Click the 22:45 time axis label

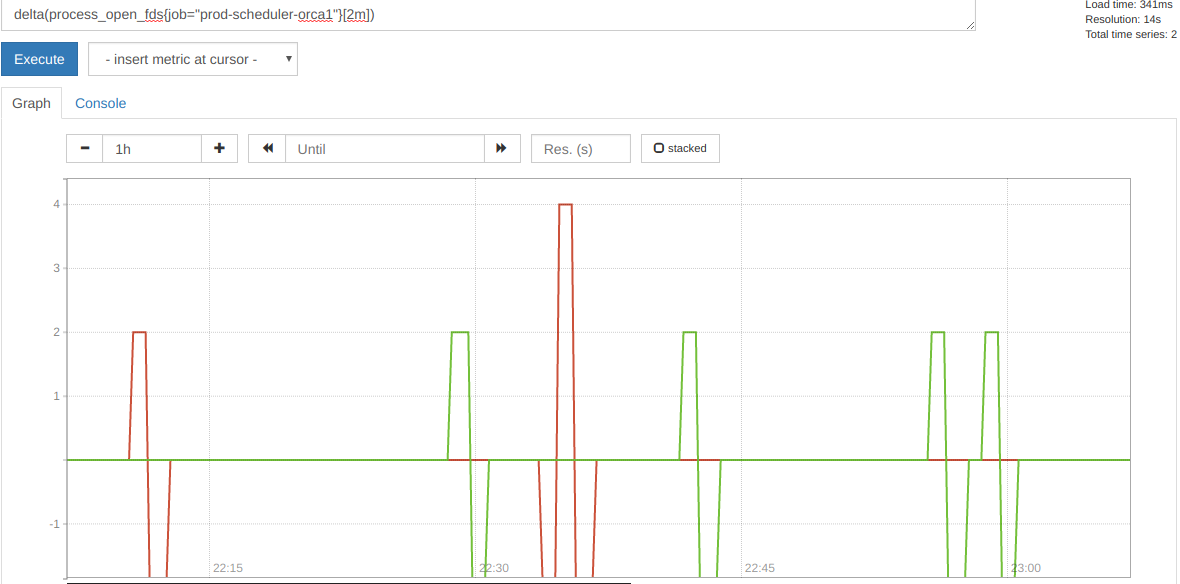click(x=759, y=567)
